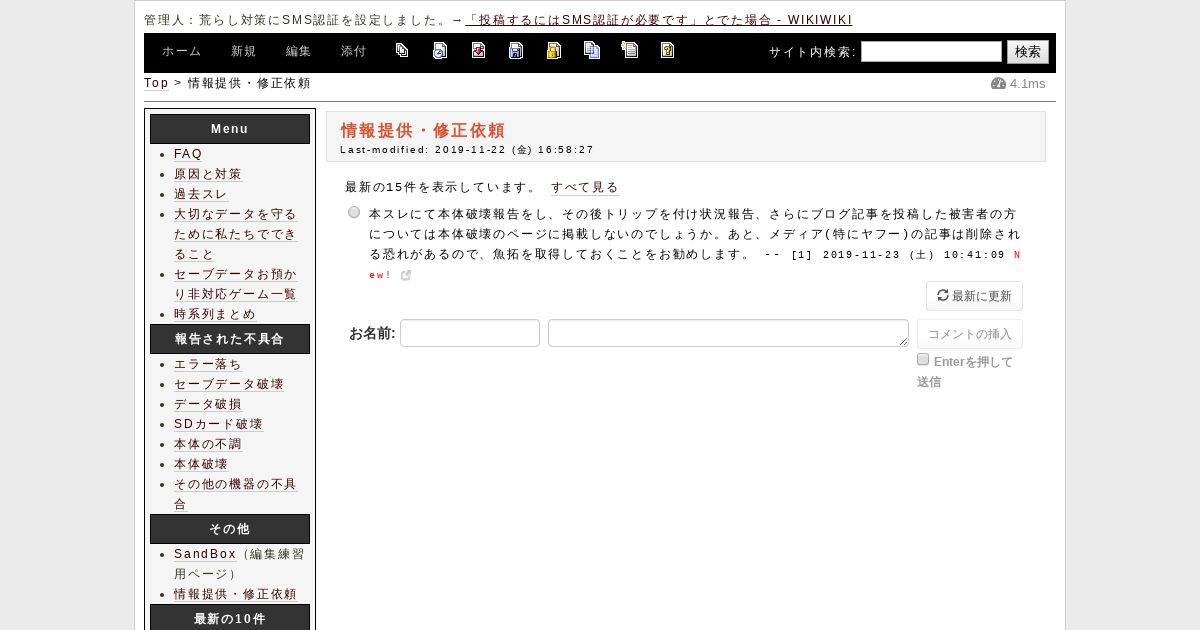Focus the お名前 name input field
Viewport: 1200px width, 630px height.
470,333
